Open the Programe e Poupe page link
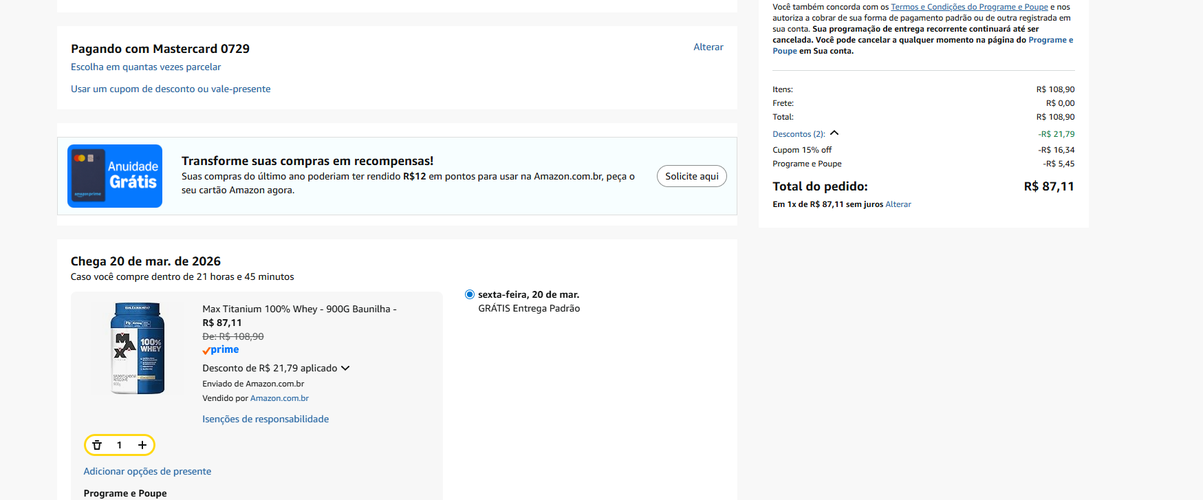 (922, 45)
